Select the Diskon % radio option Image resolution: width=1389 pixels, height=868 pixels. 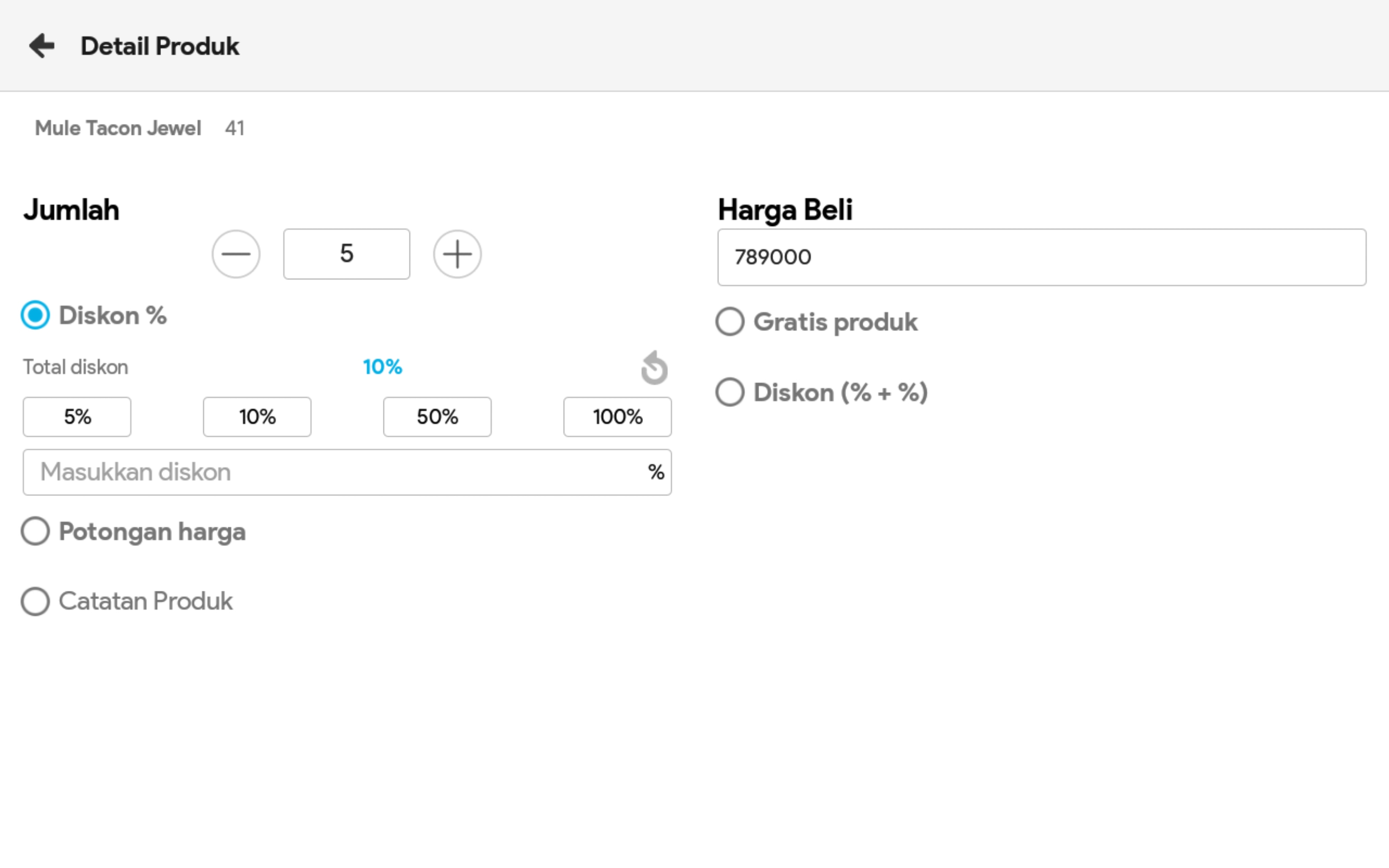point(35,315)
